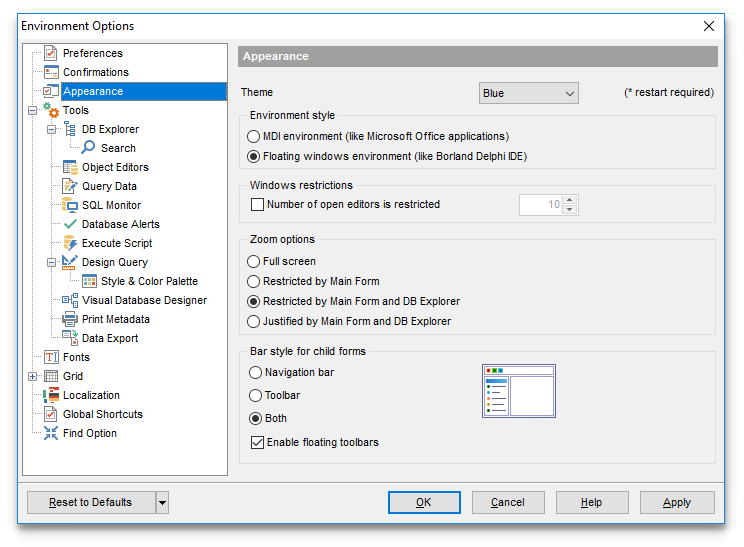The image size is (744, 547).
Task: Open Reset to Defaults dropdown arrow
Action: click(x=162, y=503)
